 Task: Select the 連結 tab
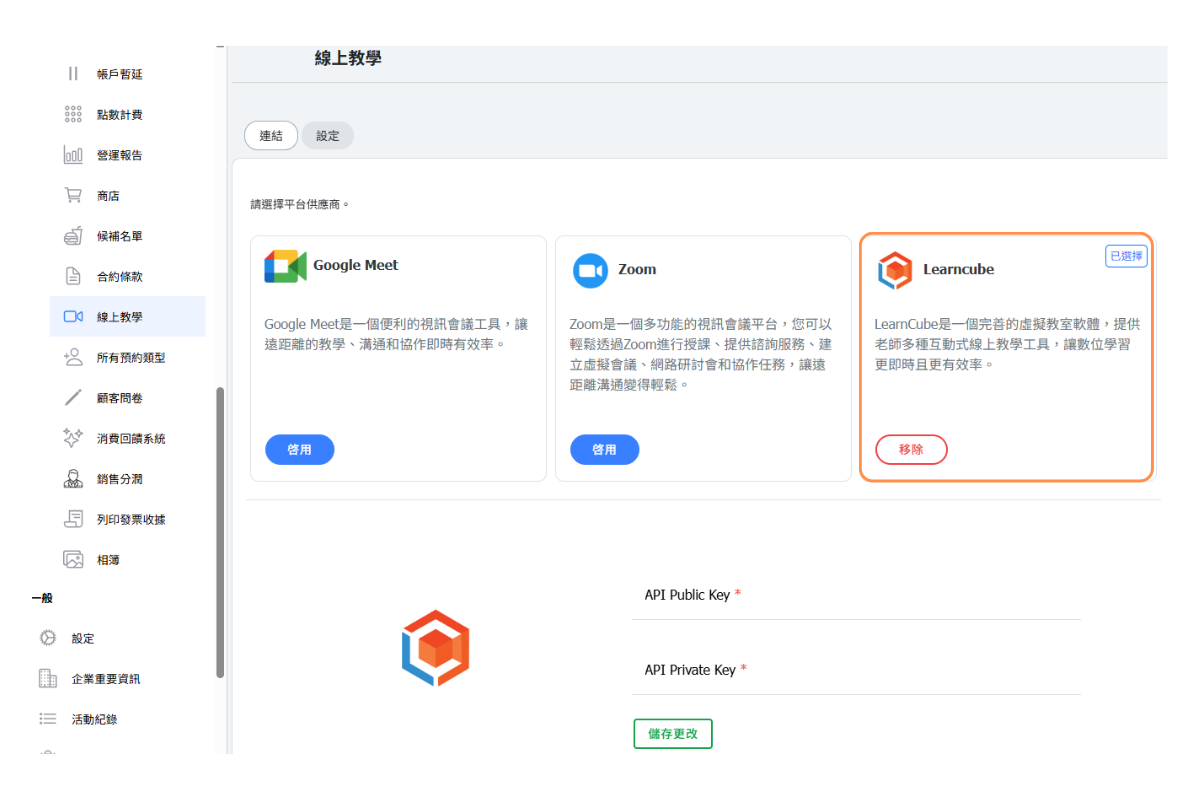(x=271, y=136)
